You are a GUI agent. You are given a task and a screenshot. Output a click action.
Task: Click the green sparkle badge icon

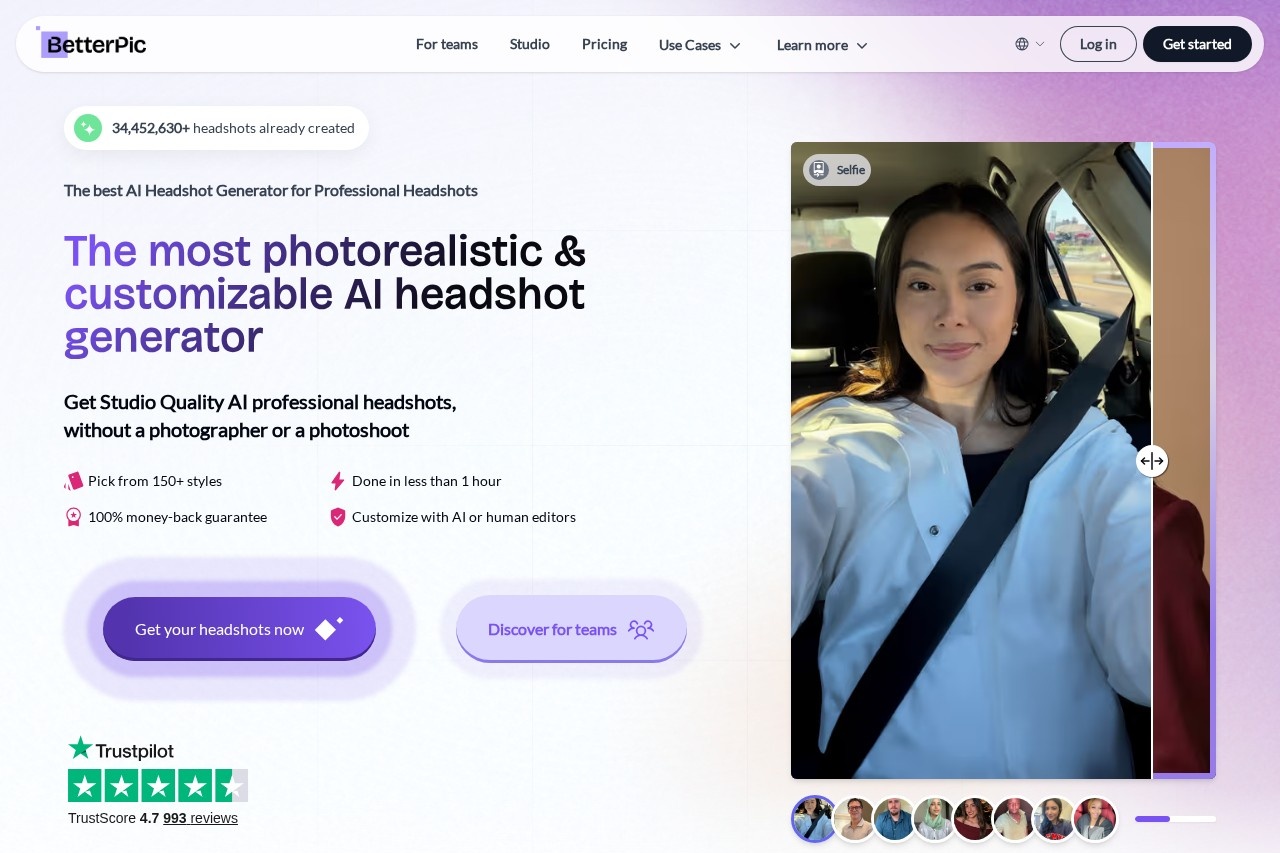click(88, 128)
